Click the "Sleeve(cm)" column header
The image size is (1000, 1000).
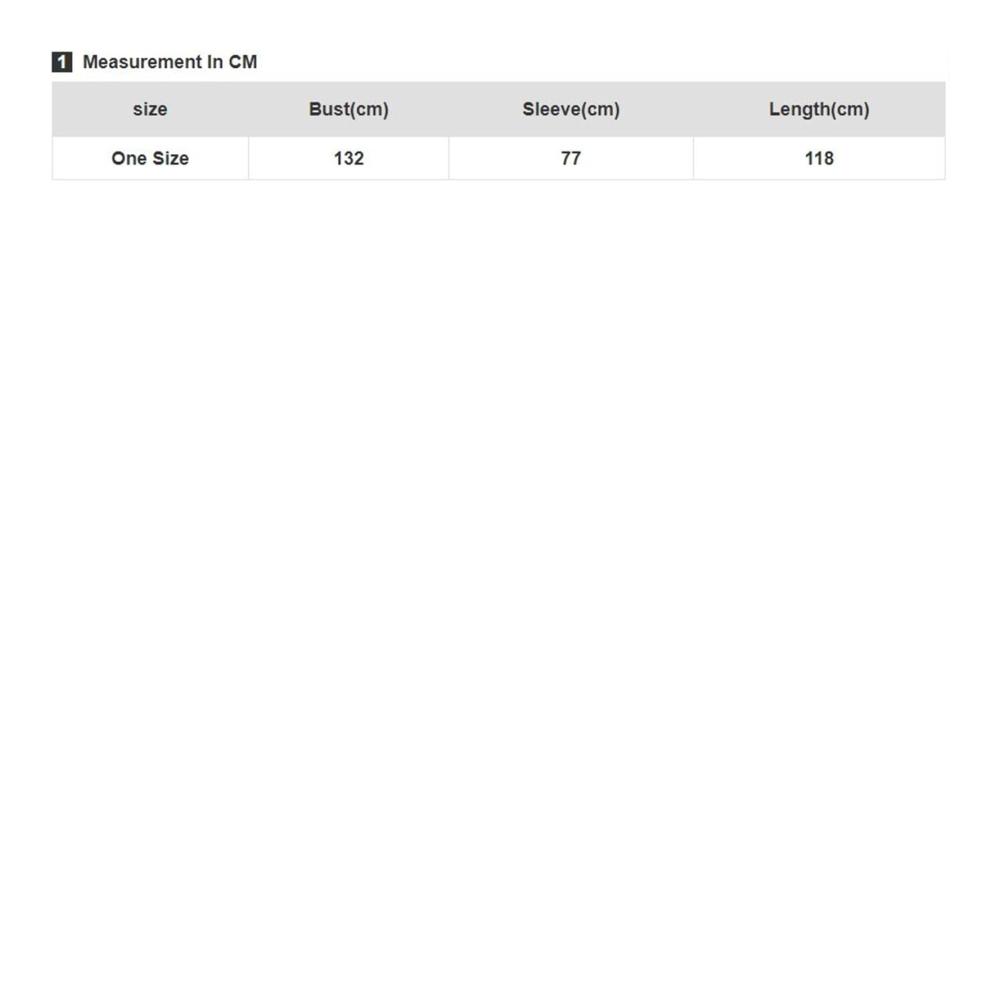pos(571,109)
